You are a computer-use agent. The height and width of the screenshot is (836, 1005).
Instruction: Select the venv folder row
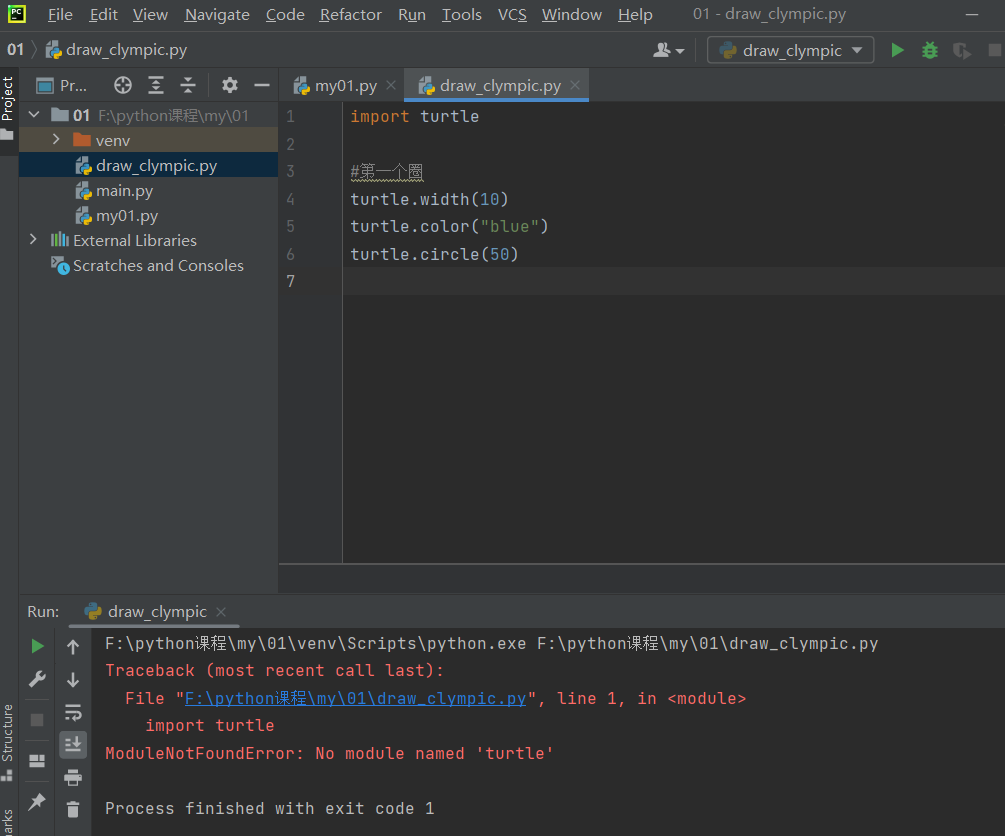(149, 140)
